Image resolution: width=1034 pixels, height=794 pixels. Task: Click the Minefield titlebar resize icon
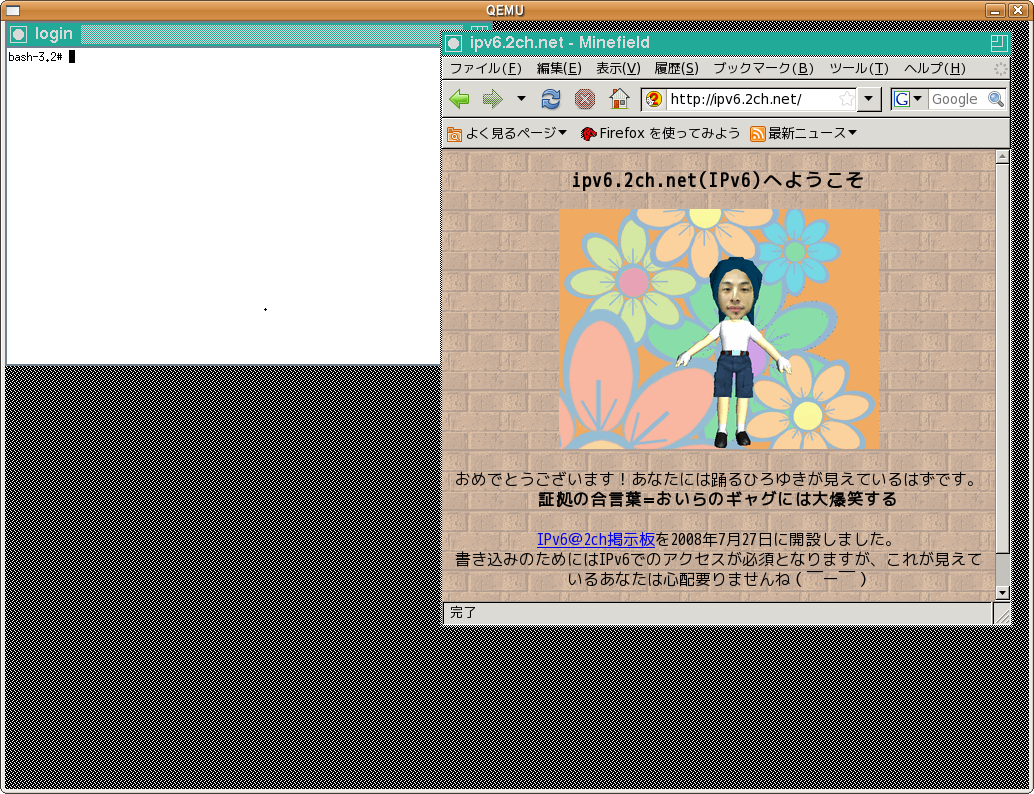click(998, 44)
